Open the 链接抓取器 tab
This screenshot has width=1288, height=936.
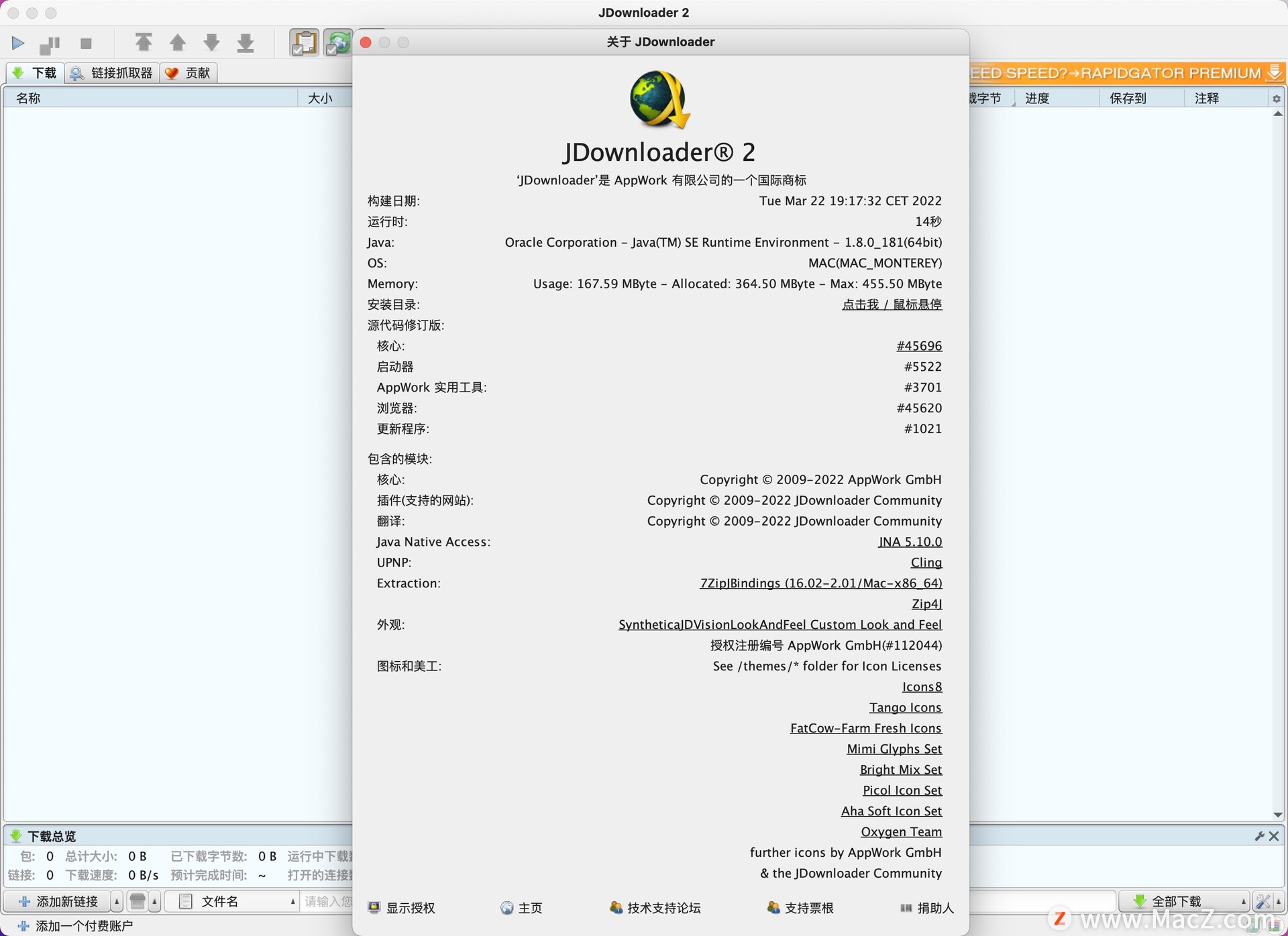click(x=112, y=72)
